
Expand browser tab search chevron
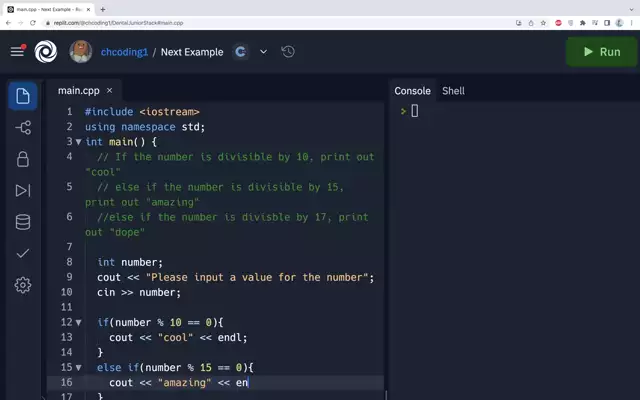click(631, 9)
